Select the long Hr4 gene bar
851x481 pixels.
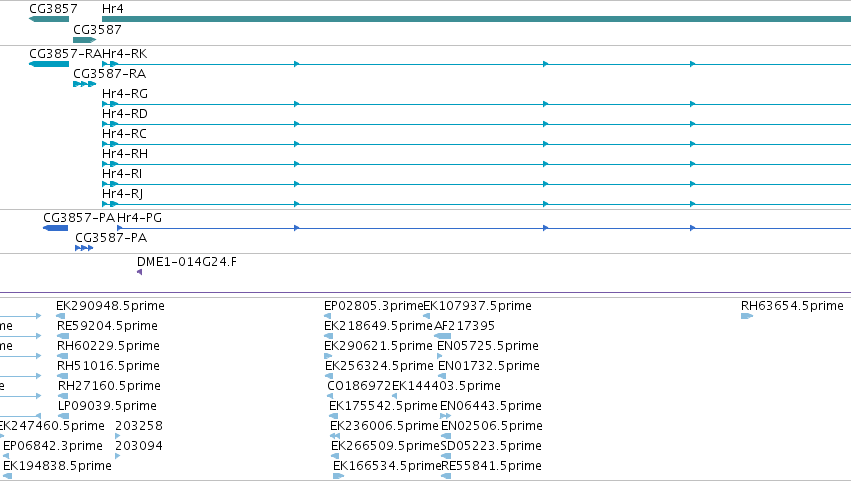(477, 19)
